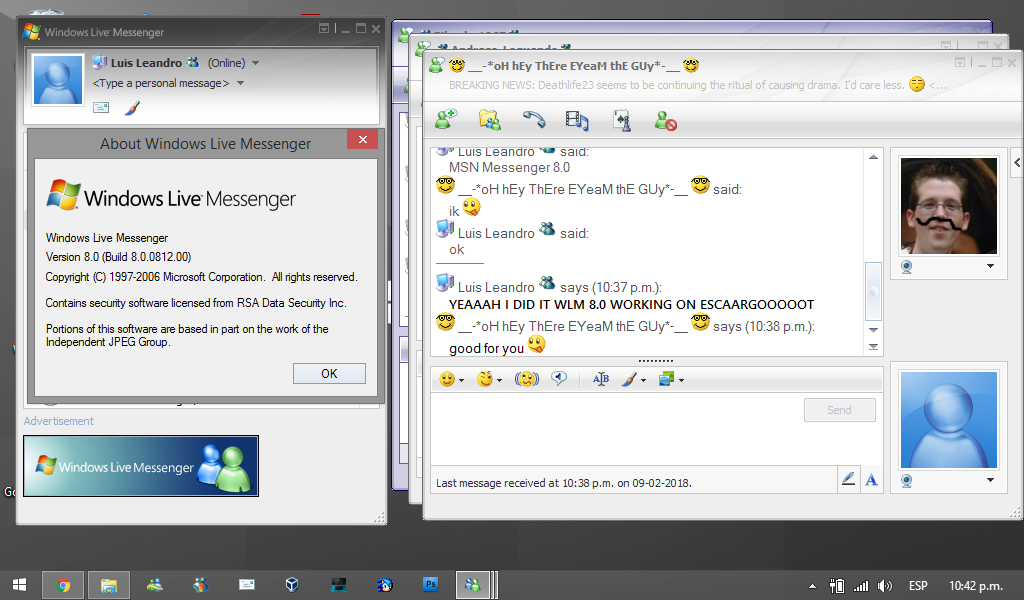Screen dimensions: 1024x600
Task: Click Type a personal message field
Action: (161, 84)
